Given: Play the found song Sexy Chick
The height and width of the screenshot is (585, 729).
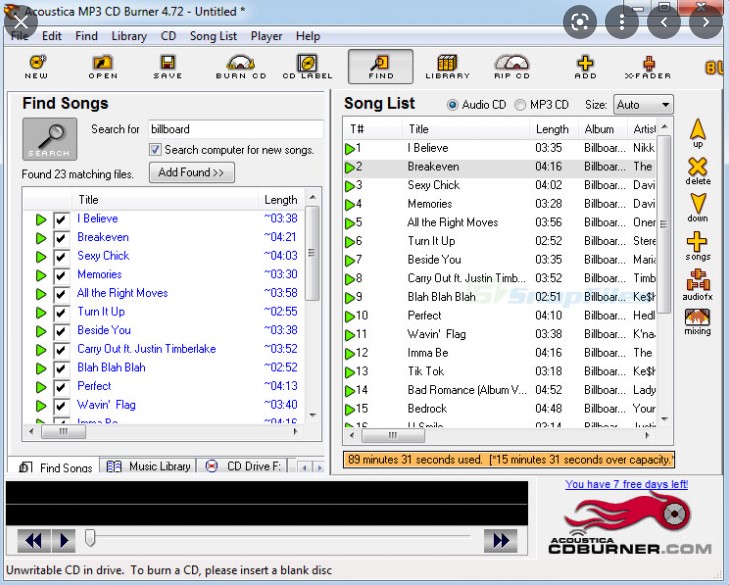Looking at the screenshot, I should (x=41, y=257).
